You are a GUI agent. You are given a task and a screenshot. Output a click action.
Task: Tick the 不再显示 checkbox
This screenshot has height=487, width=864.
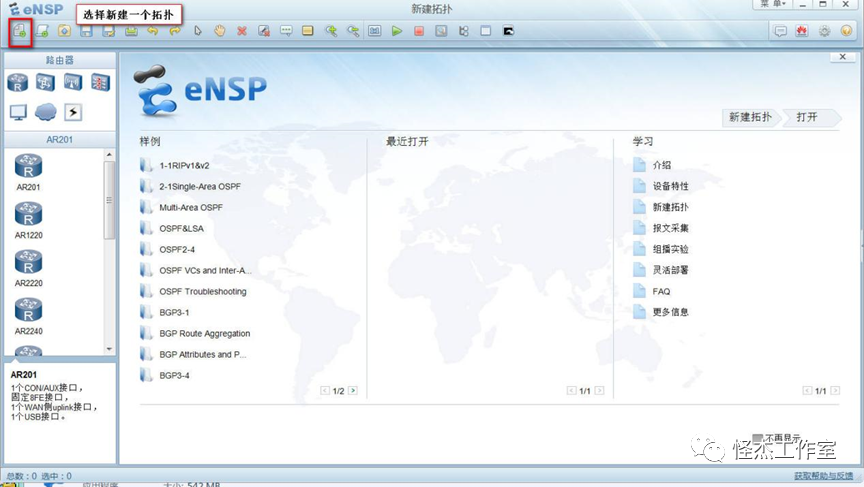point(758,437)
